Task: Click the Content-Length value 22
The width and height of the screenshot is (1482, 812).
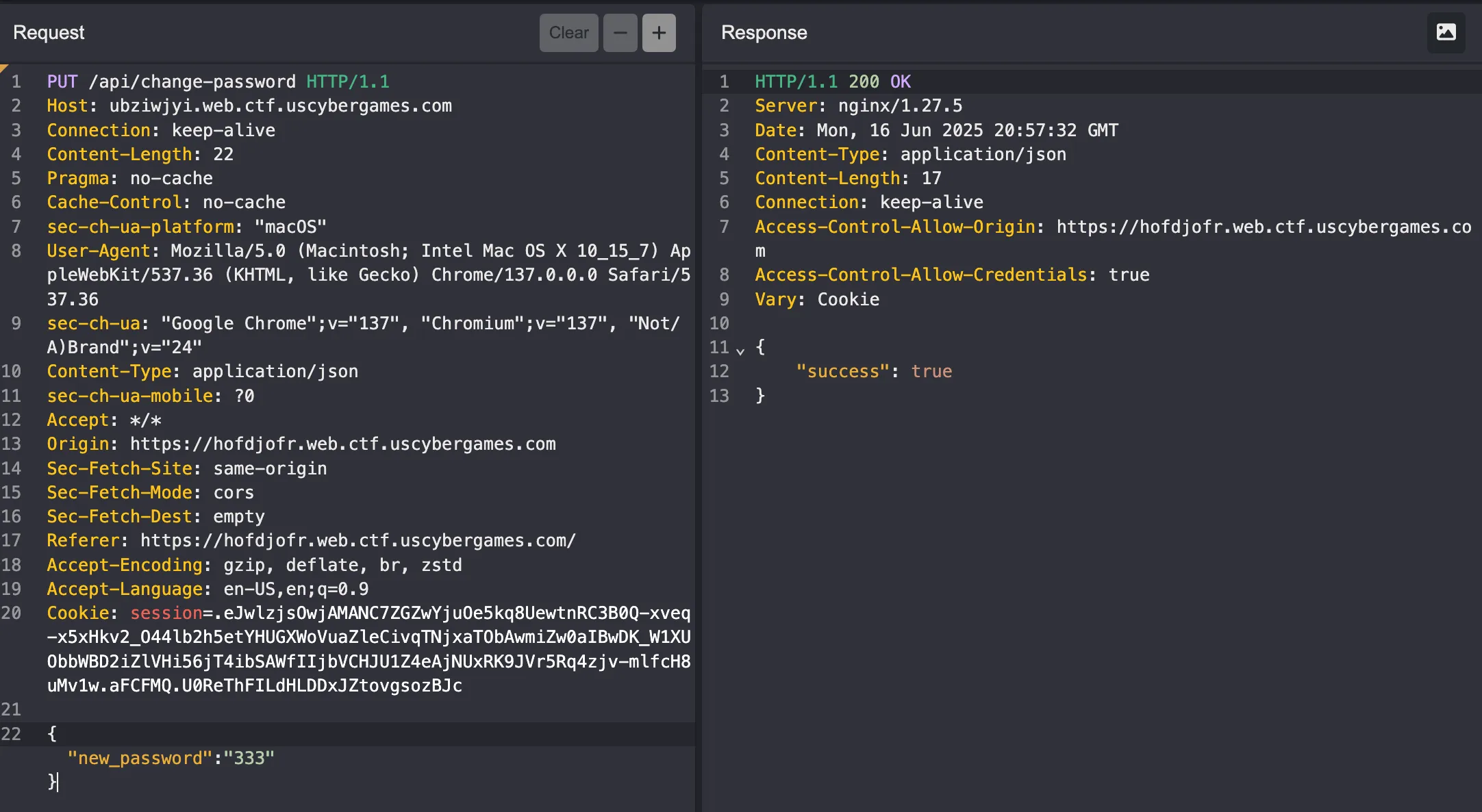Action: point(223,154)
